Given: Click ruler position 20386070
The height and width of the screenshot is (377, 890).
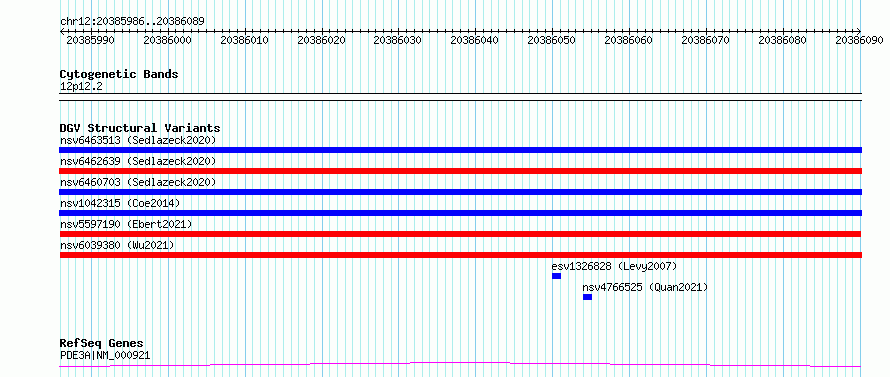Looking at the screenshot, I should (x=705, y=40).
